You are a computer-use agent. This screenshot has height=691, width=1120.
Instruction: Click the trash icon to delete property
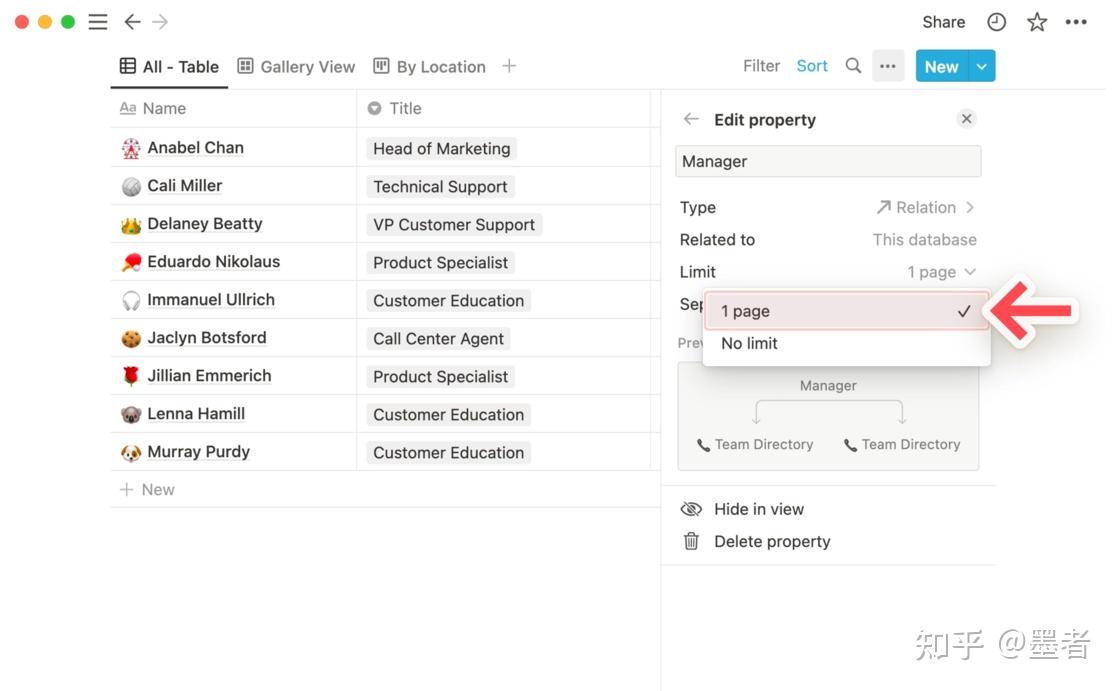691,541
